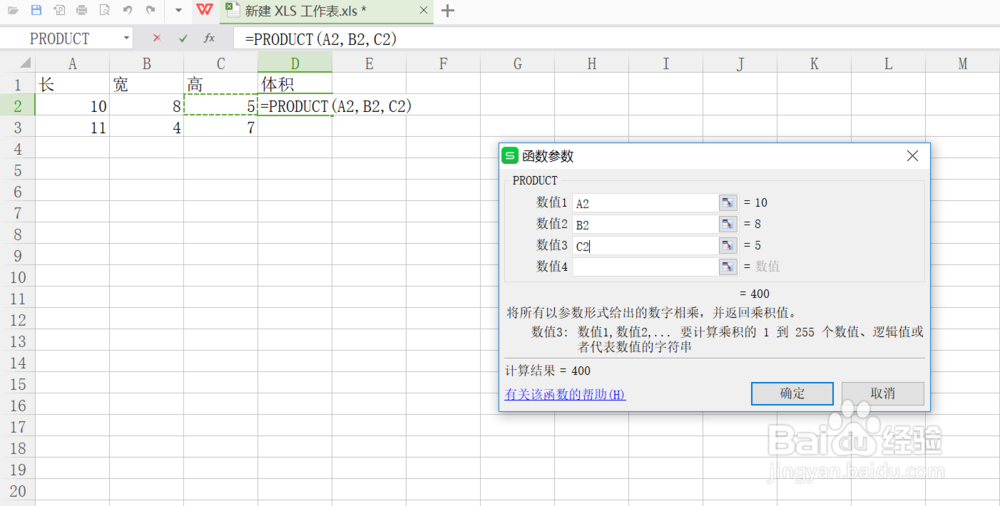Image resolution: width=1000 pixels, height=506 pixels.
Task: Click the Undo arrow icon
Action: 128,10
